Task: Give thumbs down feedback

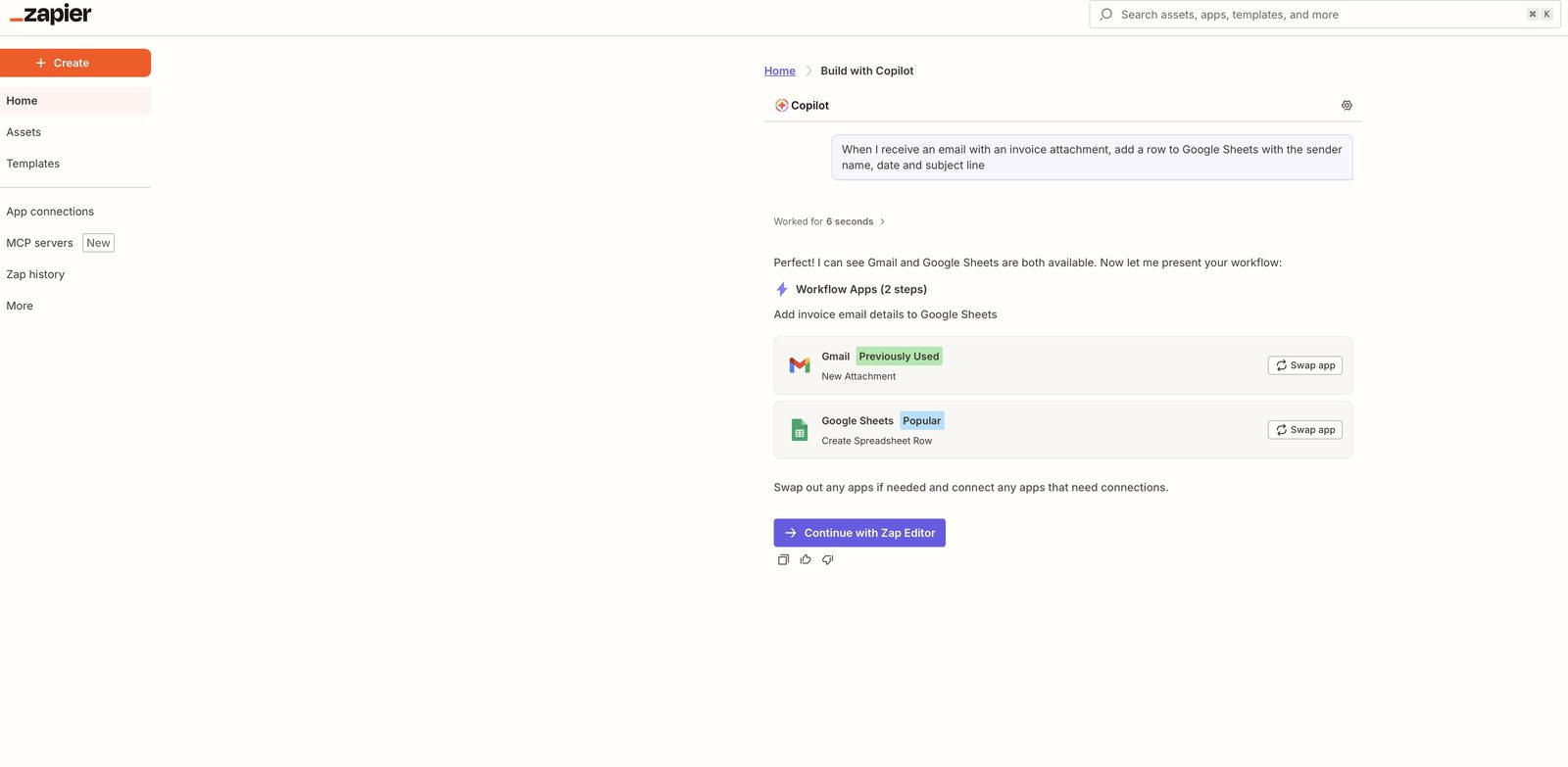Action: click(828, 559)
